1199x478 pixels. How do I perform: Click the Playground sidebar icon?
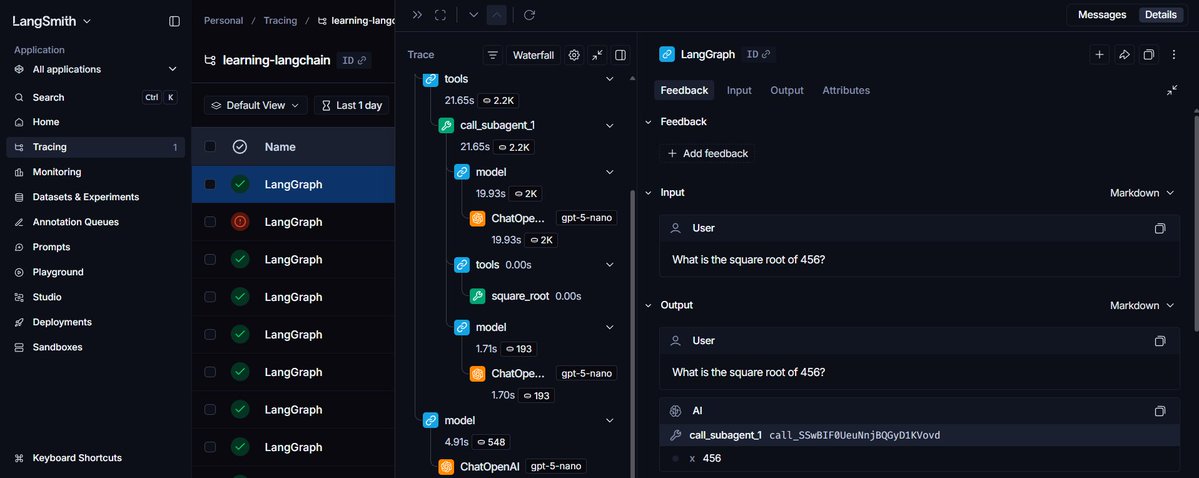pyautogui.click(x=19, y=272)
